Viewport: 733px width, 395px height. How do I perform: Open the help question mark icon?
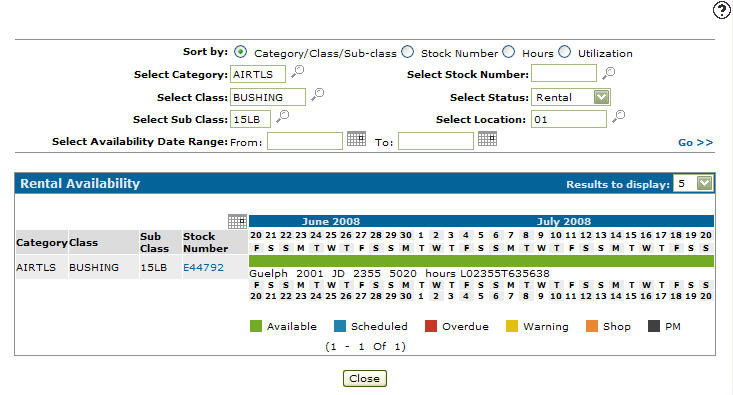point(721,10)
